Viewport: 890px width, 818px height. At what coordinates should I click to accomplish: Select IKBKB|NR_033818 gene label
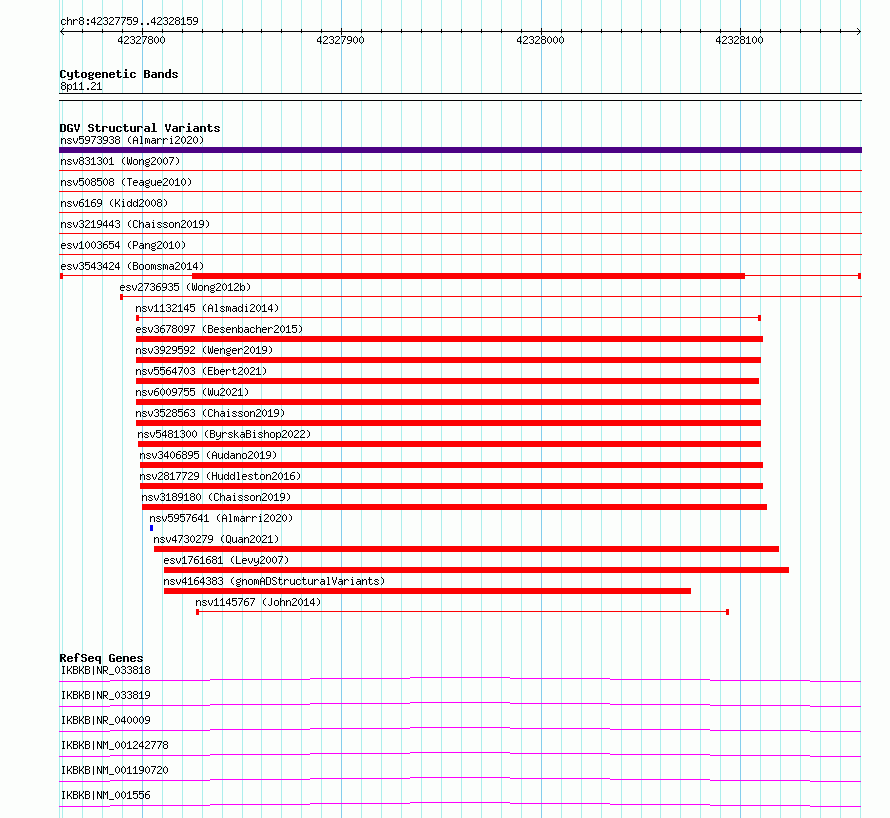click(106, 670)
